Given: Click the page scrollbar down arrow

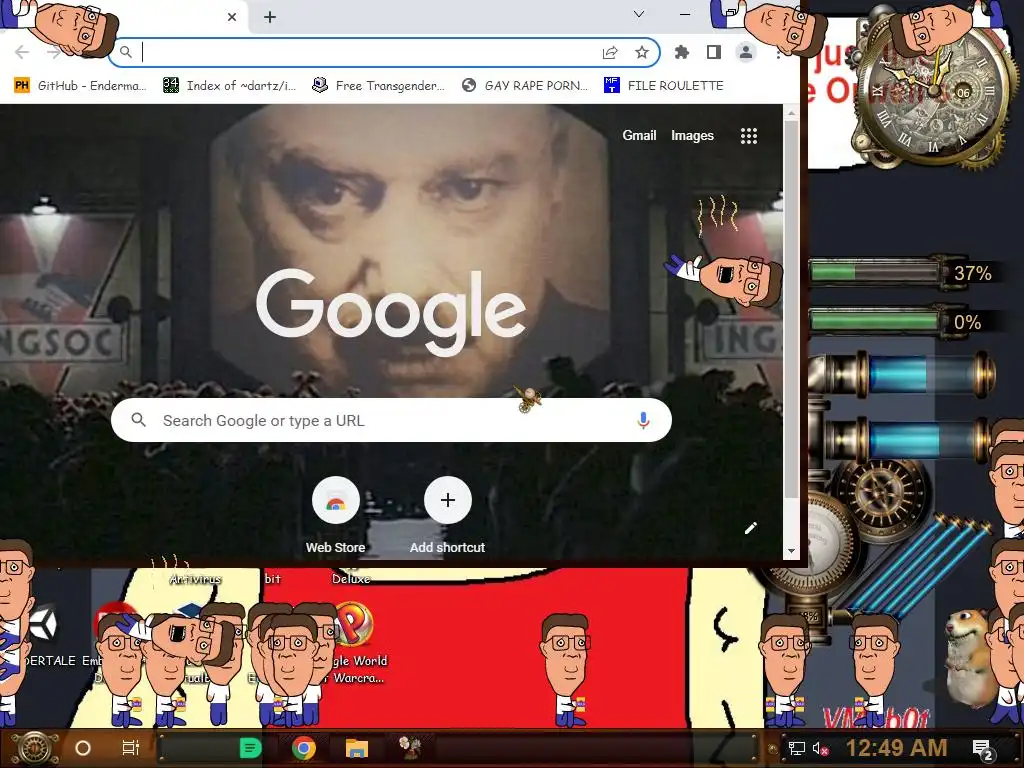Looking at the screenshot, I should [x=792, y=551].
